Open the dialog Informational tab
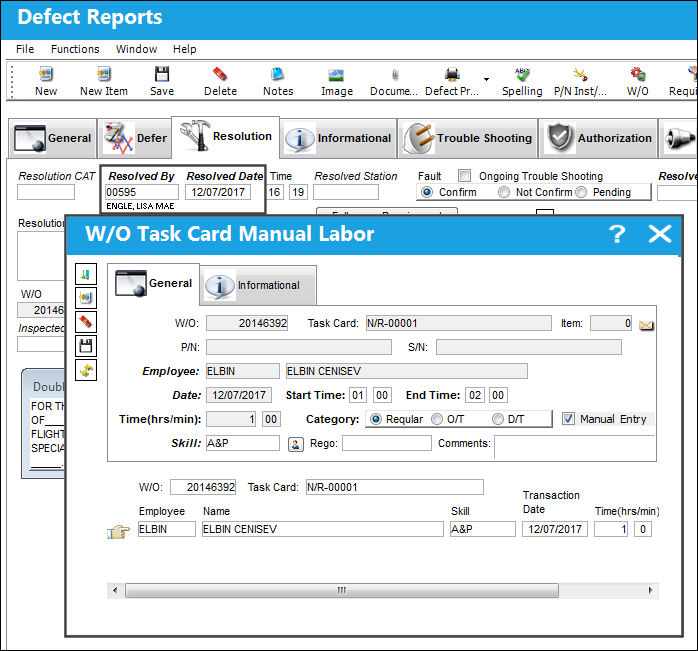Viewport: 698px width, 651px height. coord(258,285)
